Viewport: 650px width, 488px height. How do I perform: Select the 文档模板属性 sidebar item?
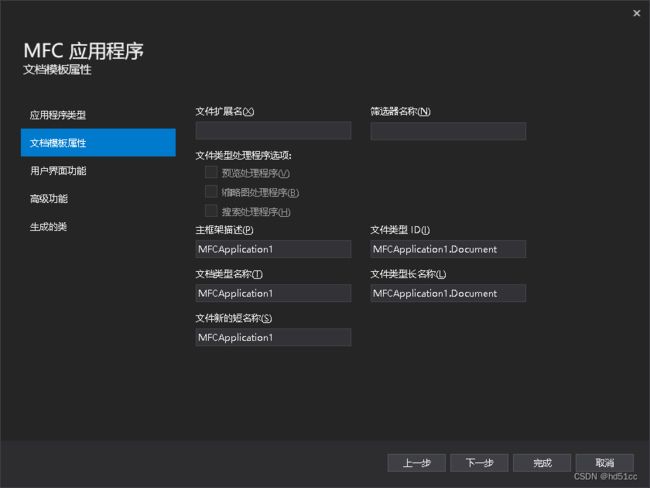[x=98, y=143]
